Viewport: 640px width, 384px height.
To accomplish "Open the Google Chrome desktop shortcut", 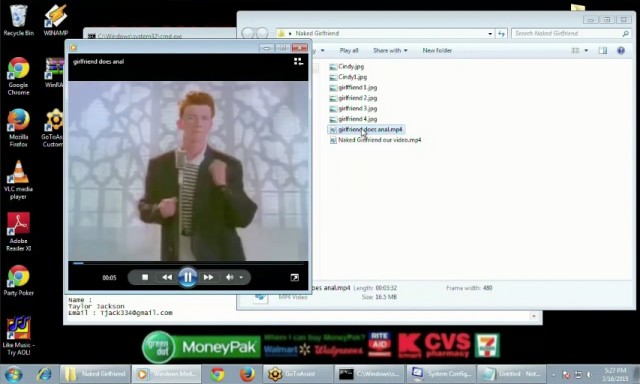I will [x=18, y=76].
